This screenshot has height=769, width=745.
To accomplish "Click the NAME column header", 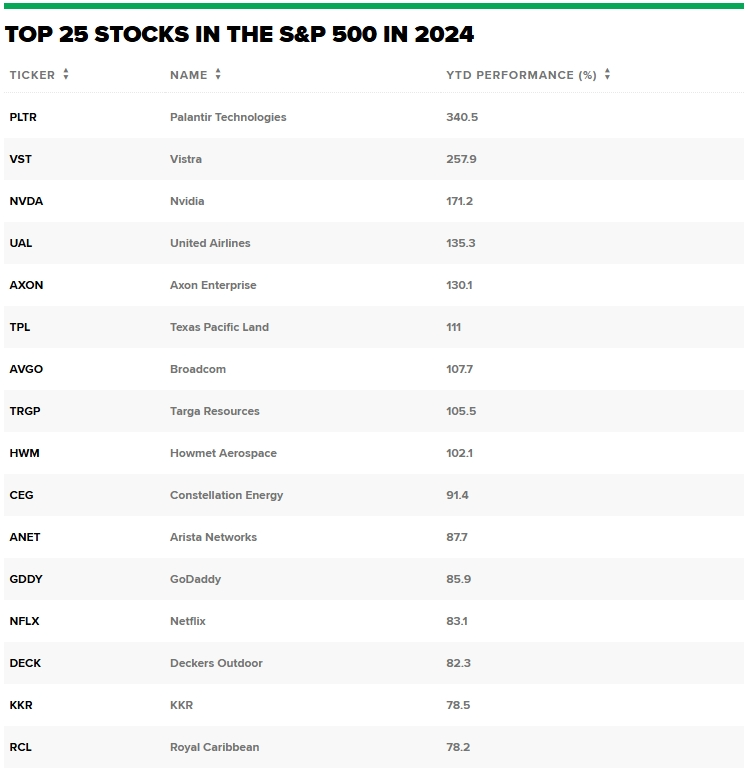I will [x=189, y=75].
